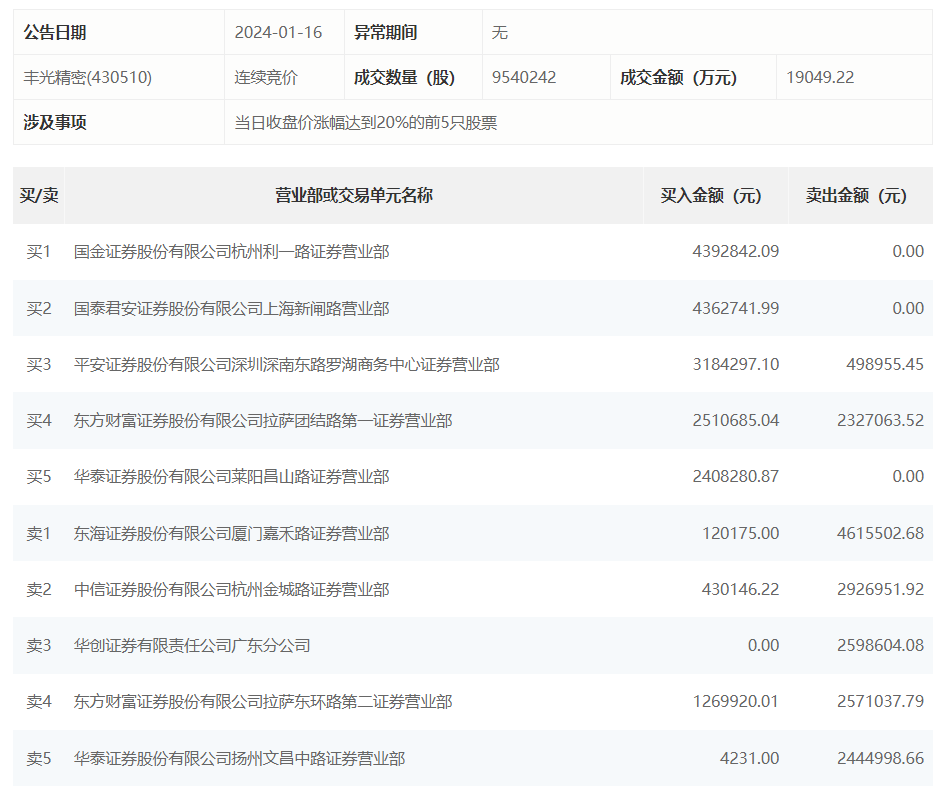Viewport: 945px width, 790px height.
Task: Select sell amount 2598604.08
Action: coord(880,645)
